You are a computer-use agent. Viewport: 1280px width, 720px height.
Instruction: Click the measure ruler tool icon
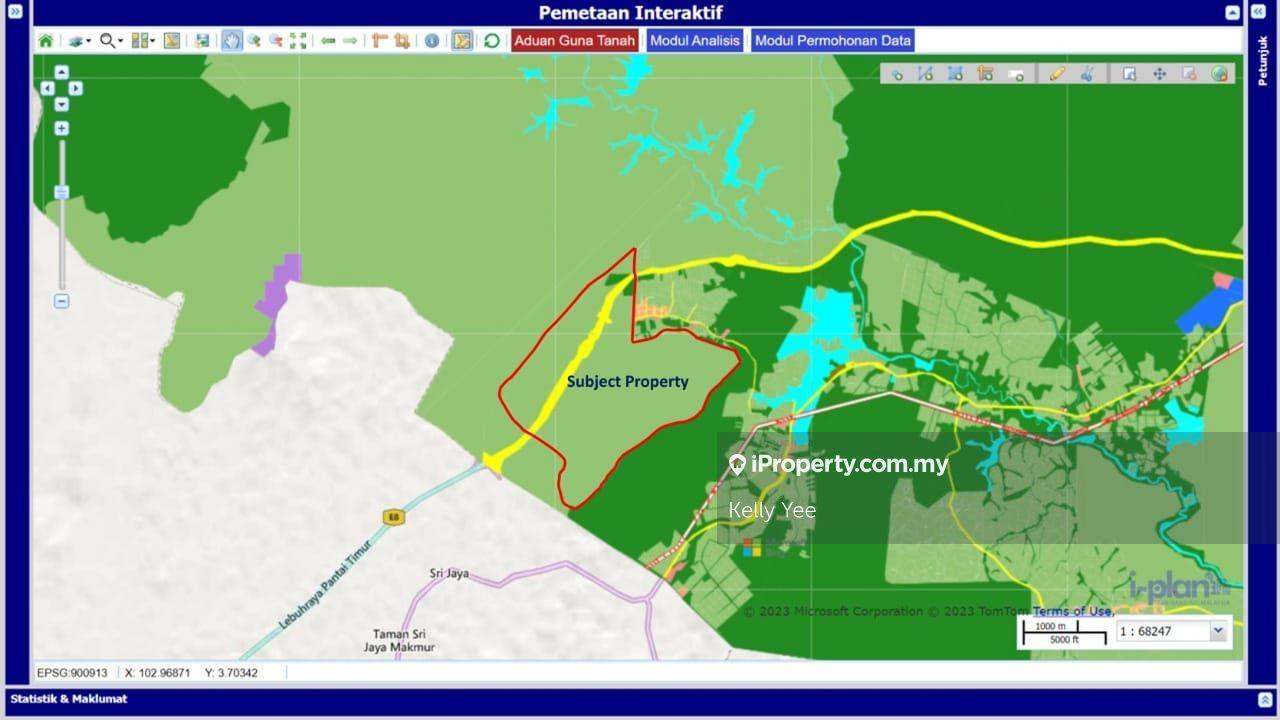click(x=379, y=41)
